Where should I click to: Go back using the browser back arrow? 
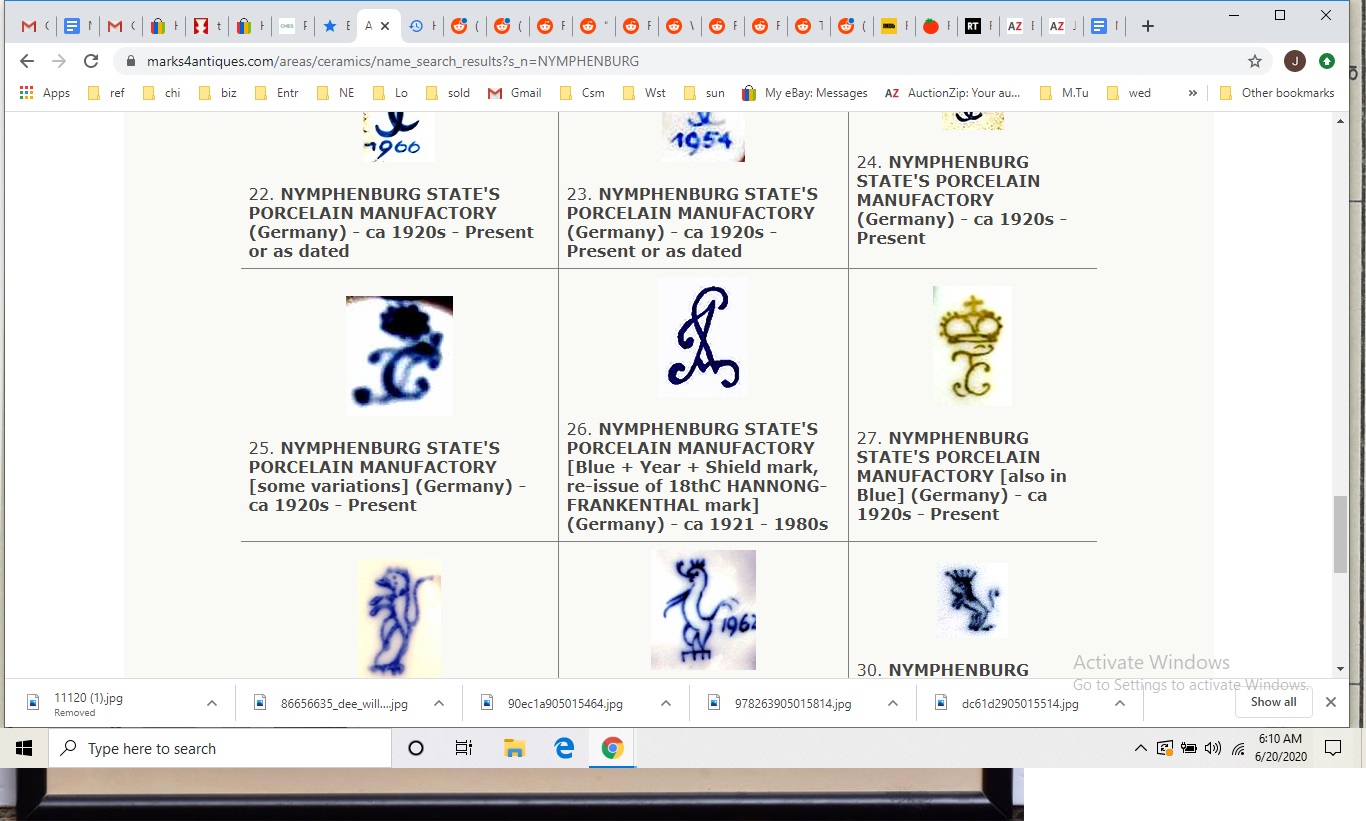point(27,61)
